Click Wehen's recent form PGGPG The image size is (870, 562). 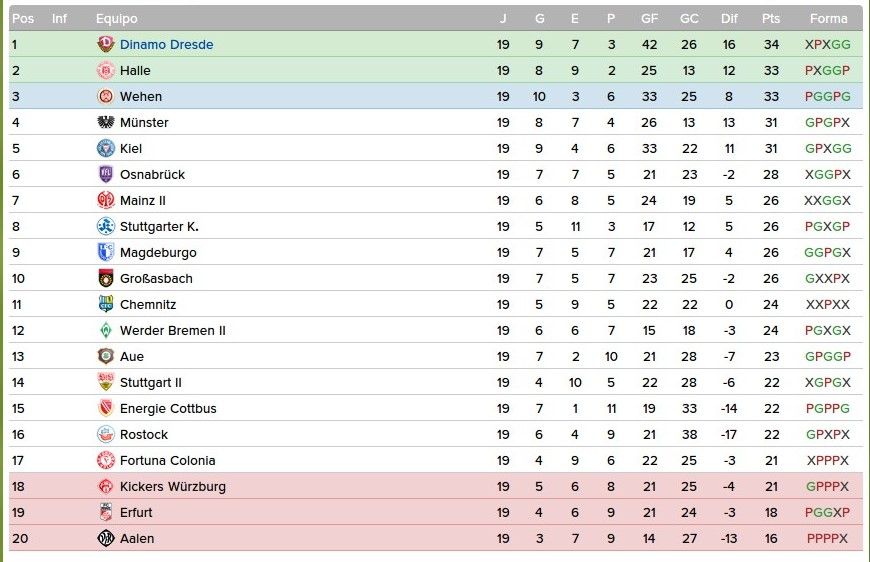click(x=827, y=97)
